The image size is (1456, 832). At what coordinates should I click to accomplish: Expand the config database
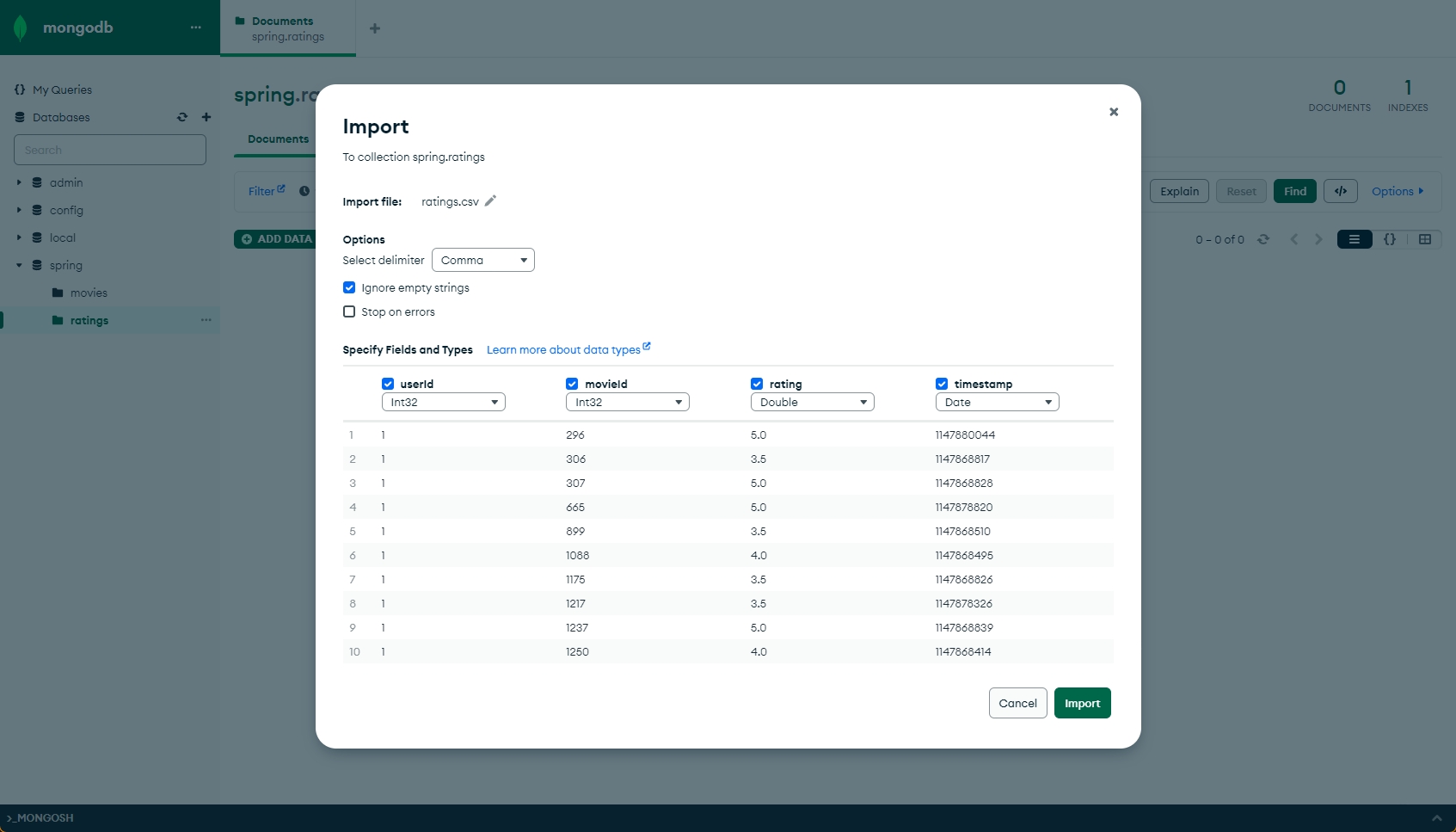coord(19,210)
